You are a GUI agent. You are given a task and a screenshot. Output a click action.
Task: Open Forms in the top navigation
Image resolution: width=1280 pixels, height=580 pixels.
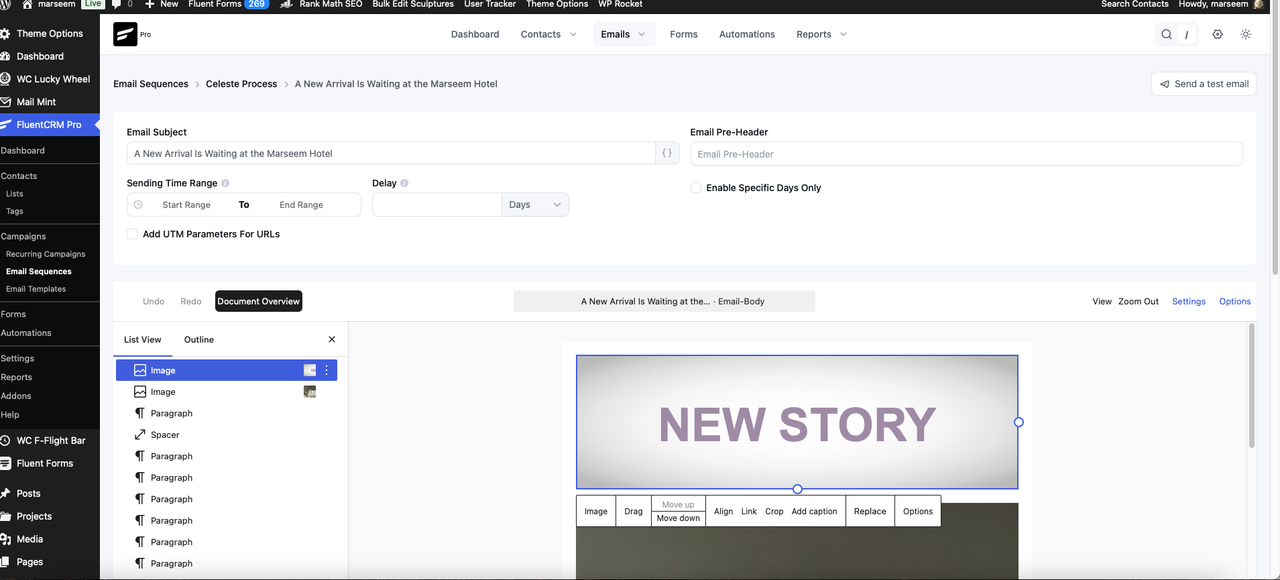tap(684, 34)
